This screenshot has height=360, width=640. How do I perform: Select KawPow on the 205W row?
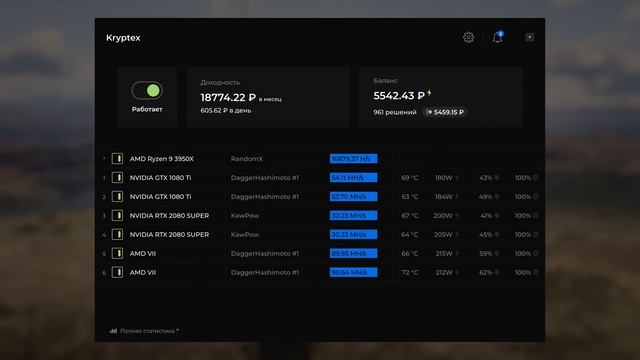244,235
